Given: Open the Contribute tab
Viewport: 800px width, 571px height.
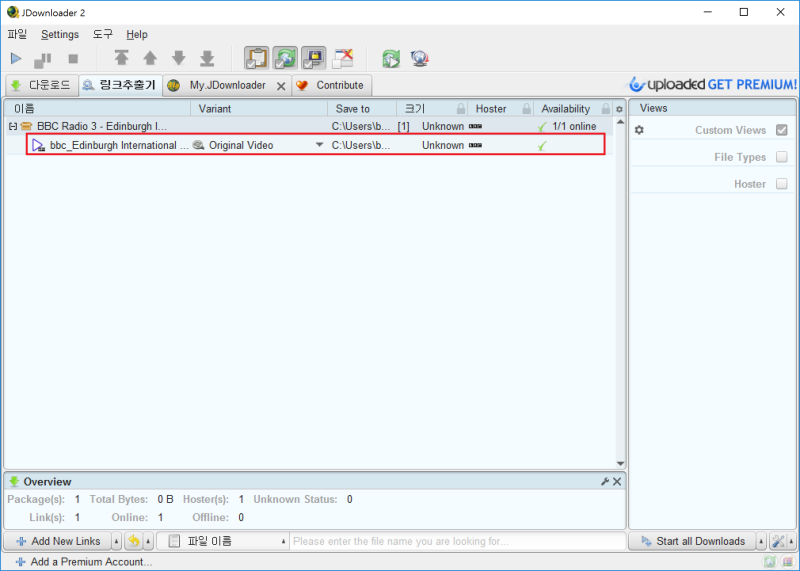Looking at the screenshot, I should 332,85.
